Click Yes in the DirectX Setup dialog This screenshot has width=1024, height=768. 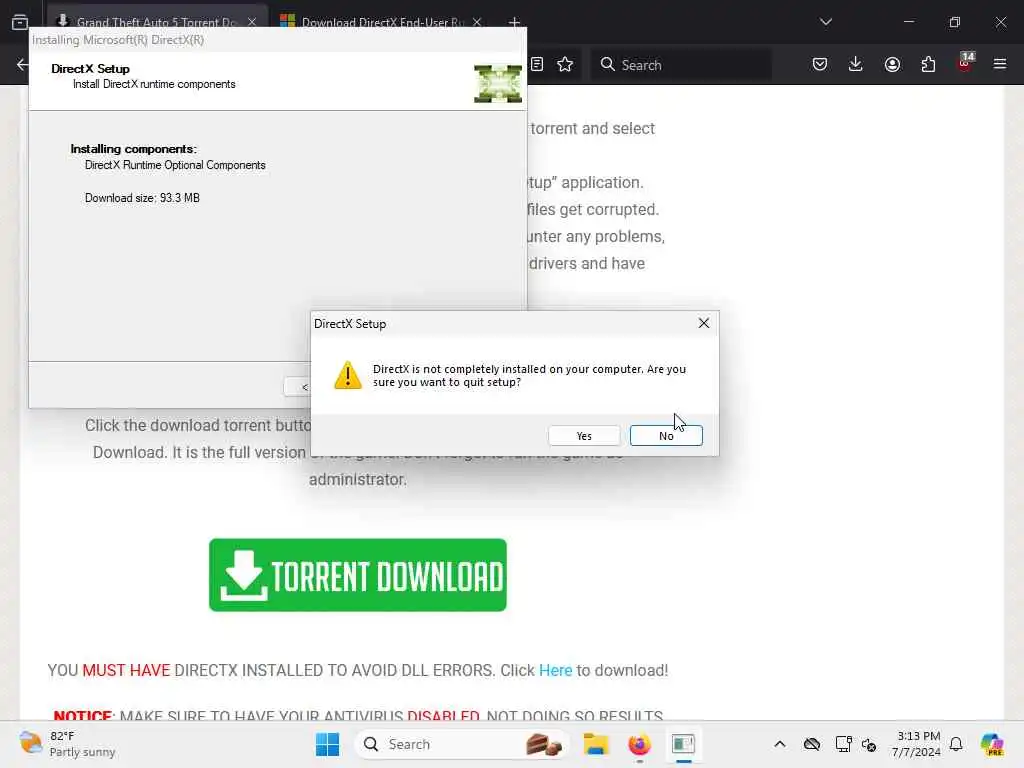coord(584,436)
